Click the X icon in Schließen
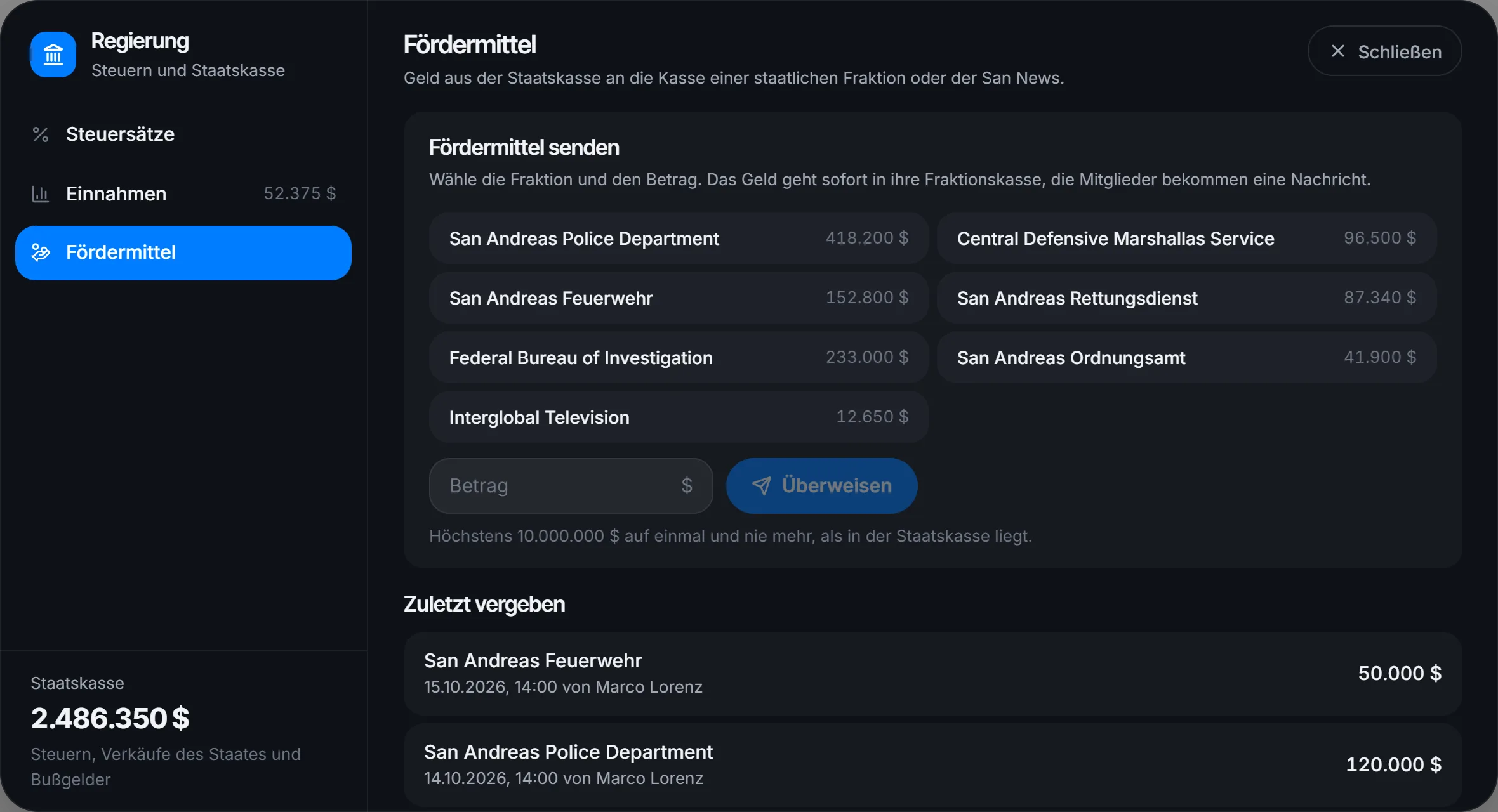 (x=1338, y=51)
